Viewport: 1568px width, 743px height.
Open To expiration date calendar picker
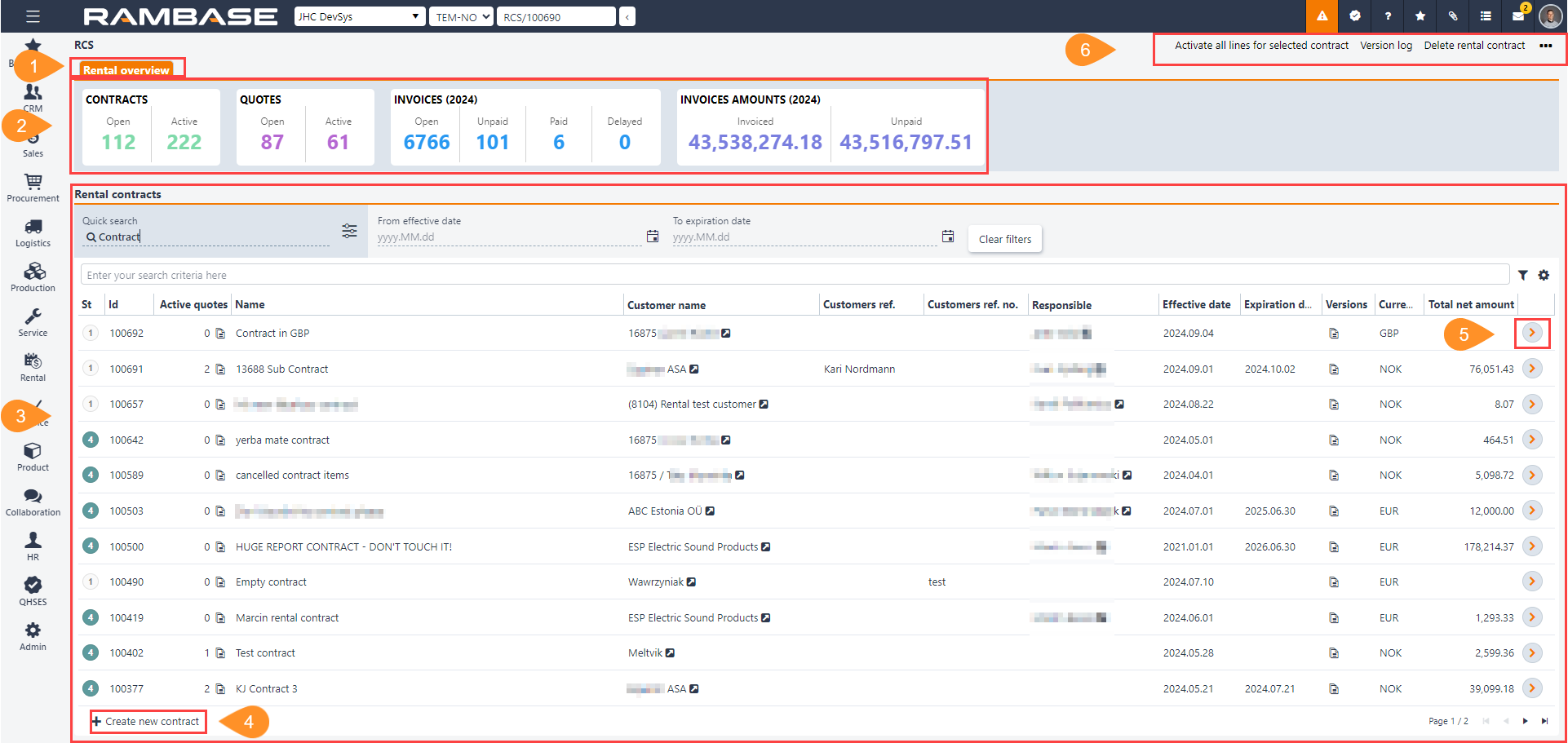click(948, 237)
